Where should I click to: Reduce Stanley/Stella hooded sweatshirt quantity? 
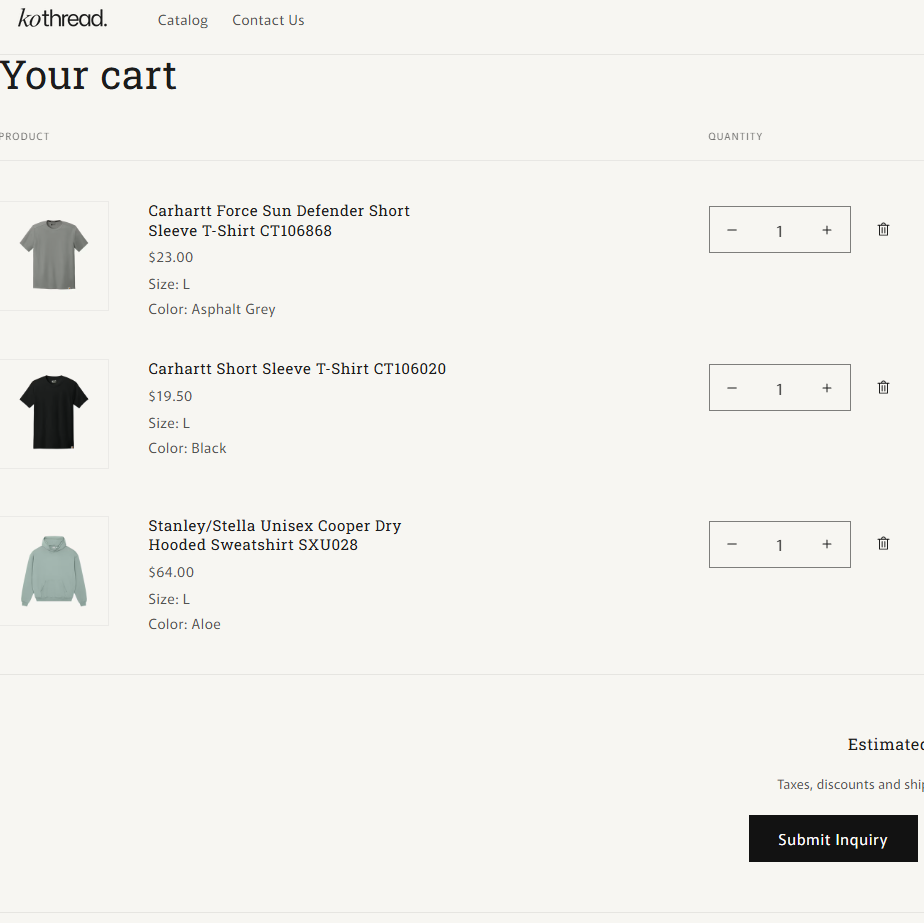pyautogui.click(x=732, y=545)
